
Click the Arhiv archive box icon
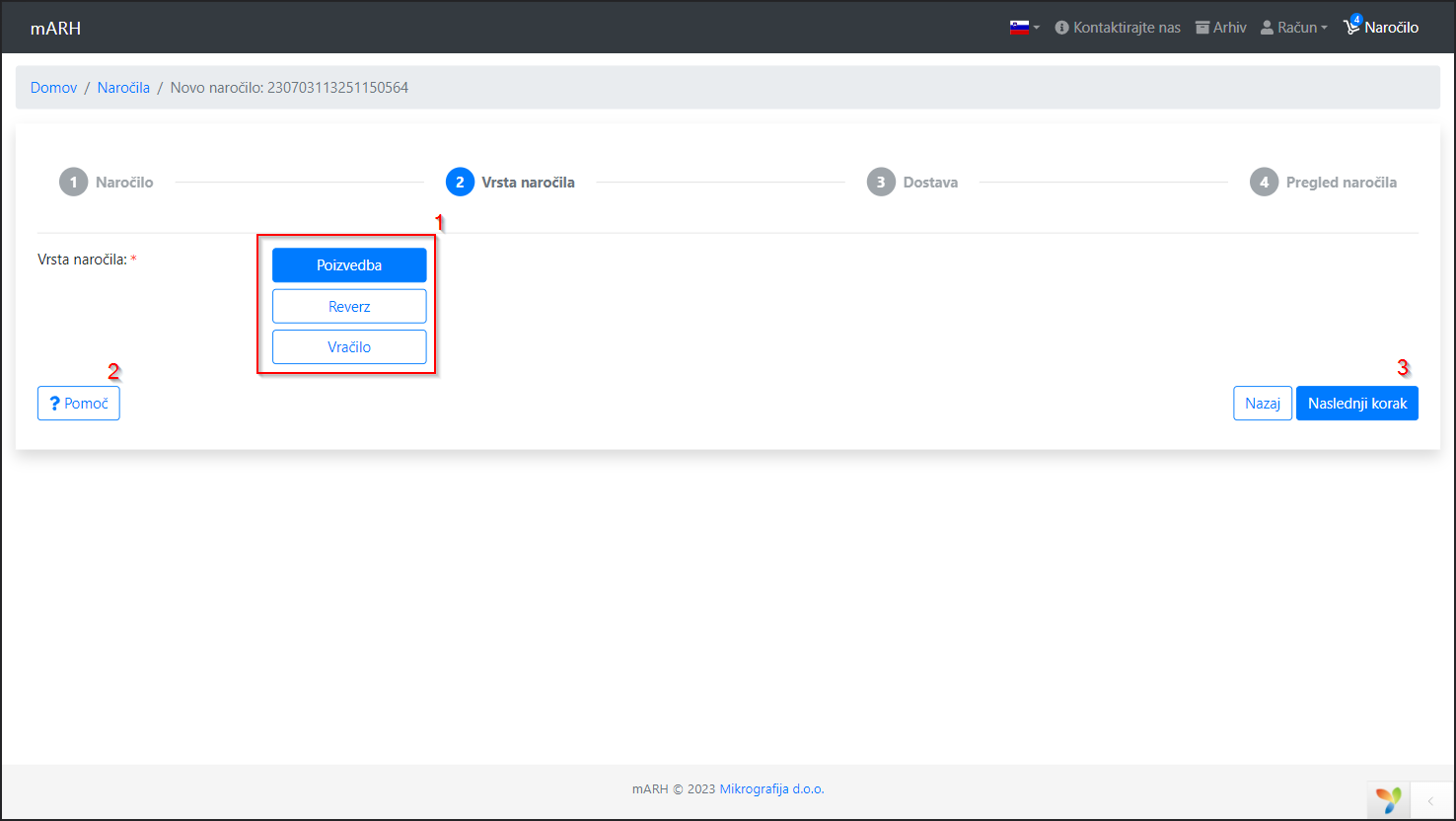coord(1202,28)
